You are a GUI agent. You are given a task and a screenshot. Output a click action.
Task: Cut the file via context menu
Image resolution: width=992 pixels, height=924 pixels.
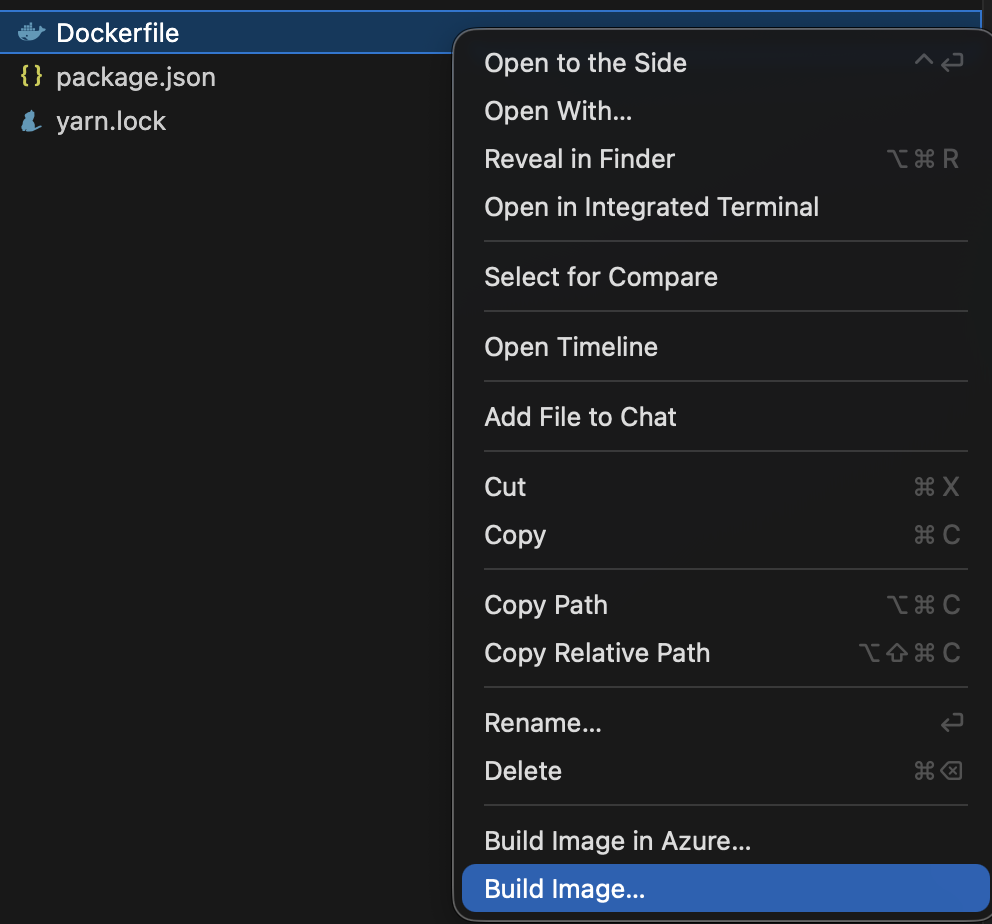click(x=505, y=487)
